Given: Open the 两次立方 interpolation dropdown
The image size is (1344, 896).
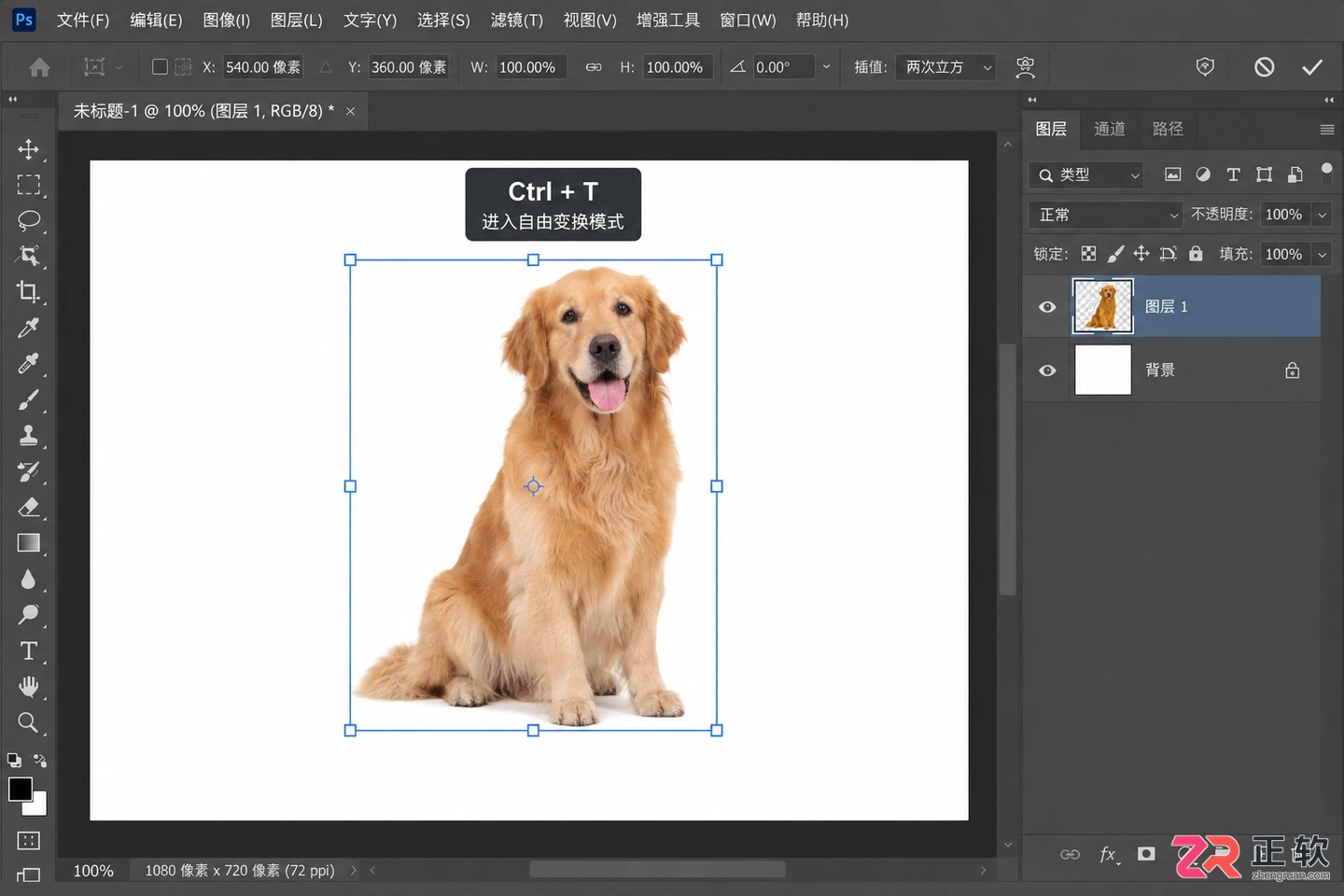Looking at the screenshot, I should (x=945, y=67).
